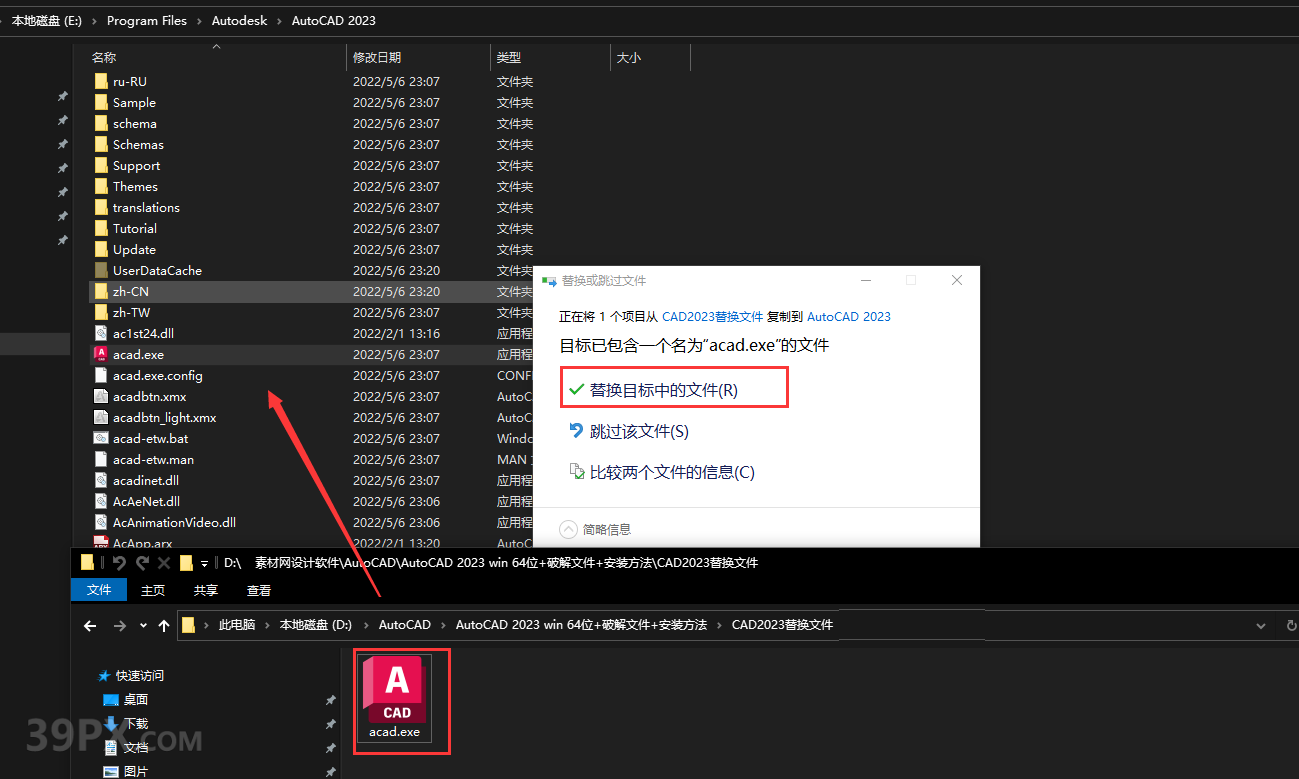
Task: Select 图片 in navigation pane
Action: [x=136, y=771]
